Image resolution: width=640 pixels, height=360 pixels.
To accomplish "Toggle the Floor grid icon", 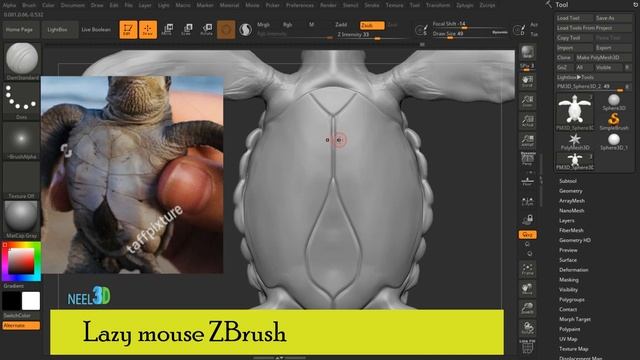I will (x=527, y=180).
